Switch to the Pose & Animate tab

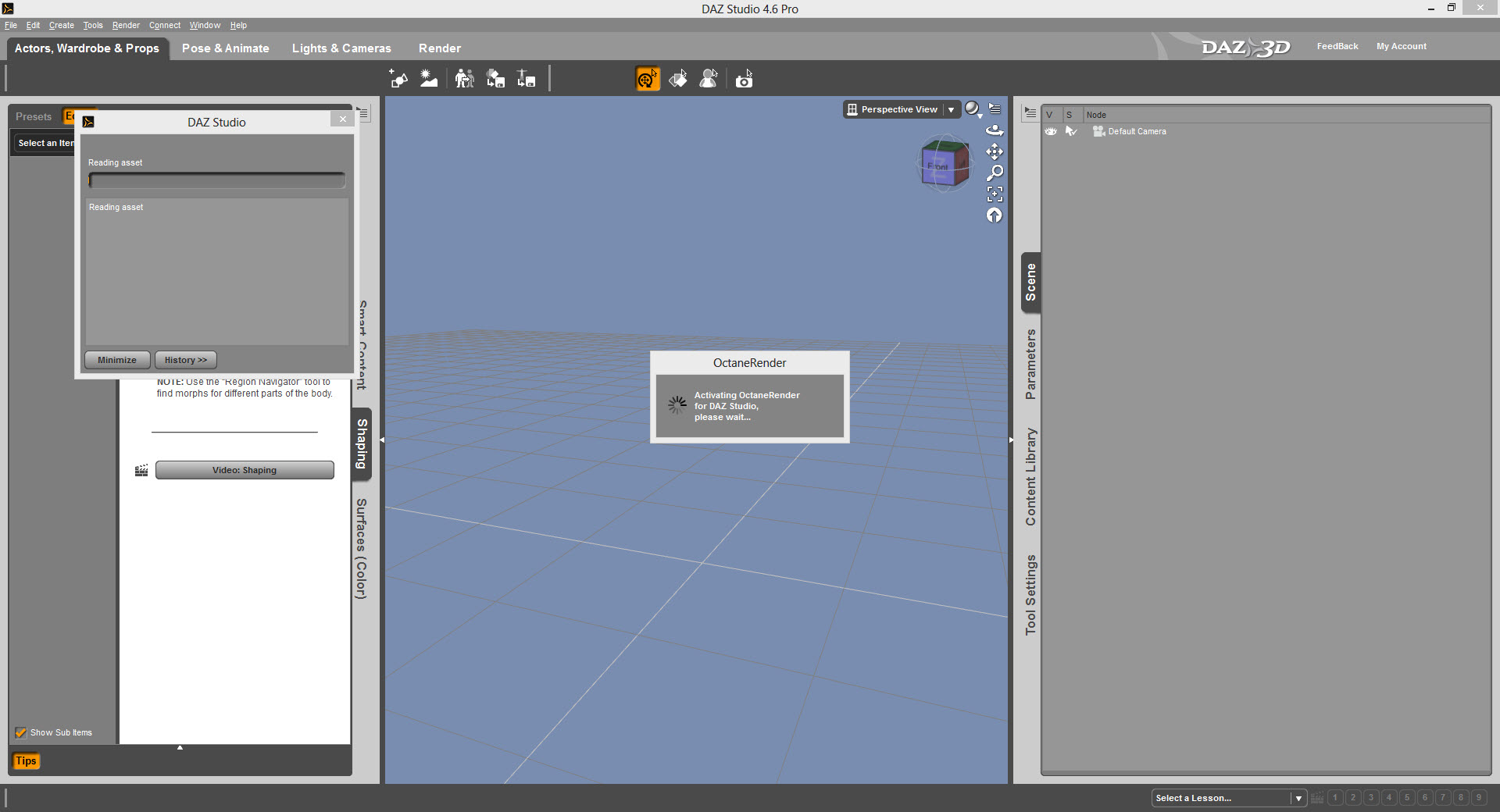226,48
